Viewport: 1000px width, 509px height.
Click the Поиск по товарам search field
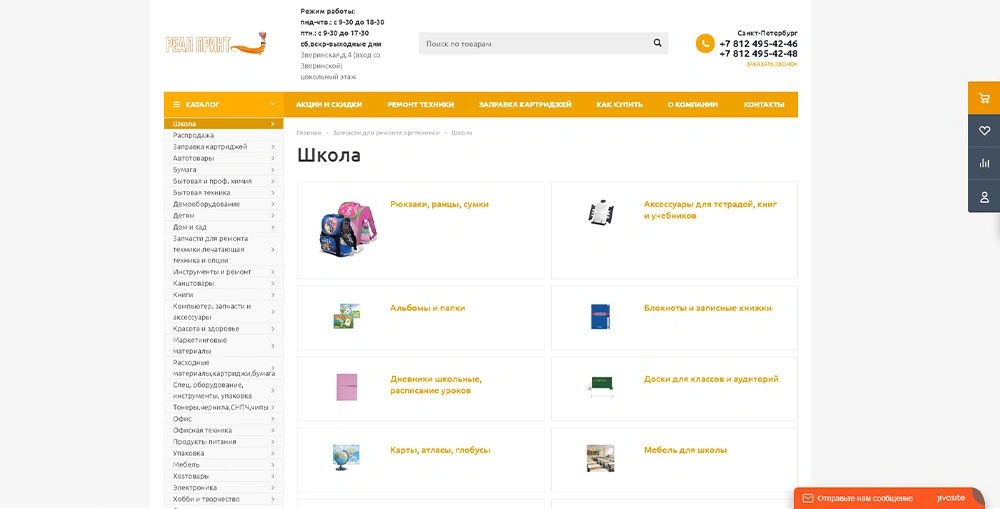point(534,43)
